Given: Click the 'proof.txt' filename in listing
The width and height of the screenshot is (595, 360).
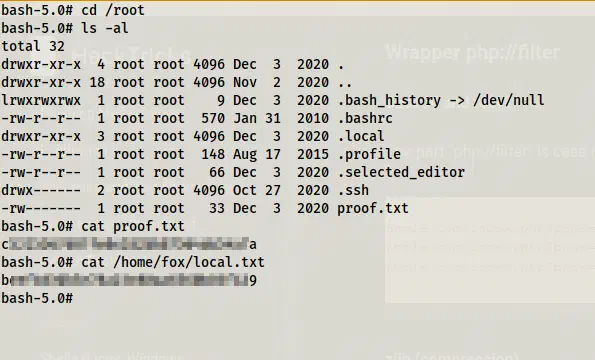Looking at the screenshot, I should coord(373,208).
